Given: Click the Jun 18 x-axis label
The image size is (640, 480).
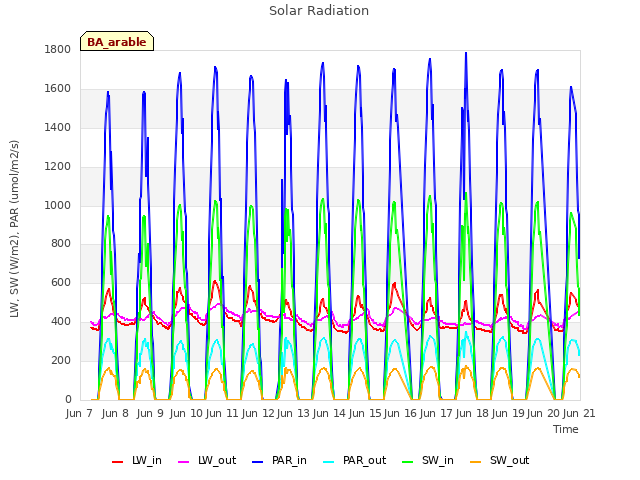Looking at the screenshot, I should pos(472,413).
